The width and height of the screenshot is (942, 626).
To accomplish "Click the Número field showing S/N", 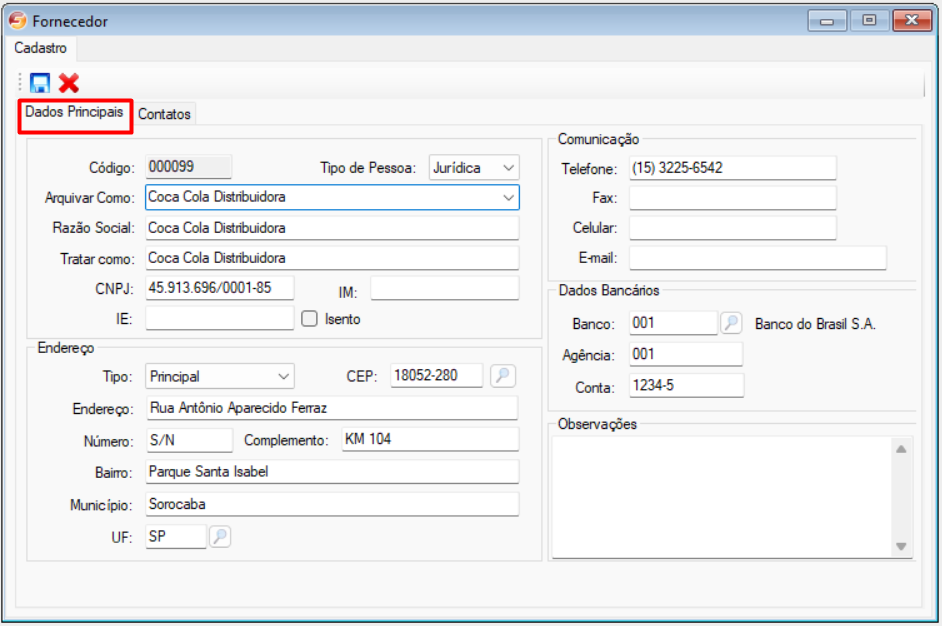I will pyautogui.click(x=189, y=440).
